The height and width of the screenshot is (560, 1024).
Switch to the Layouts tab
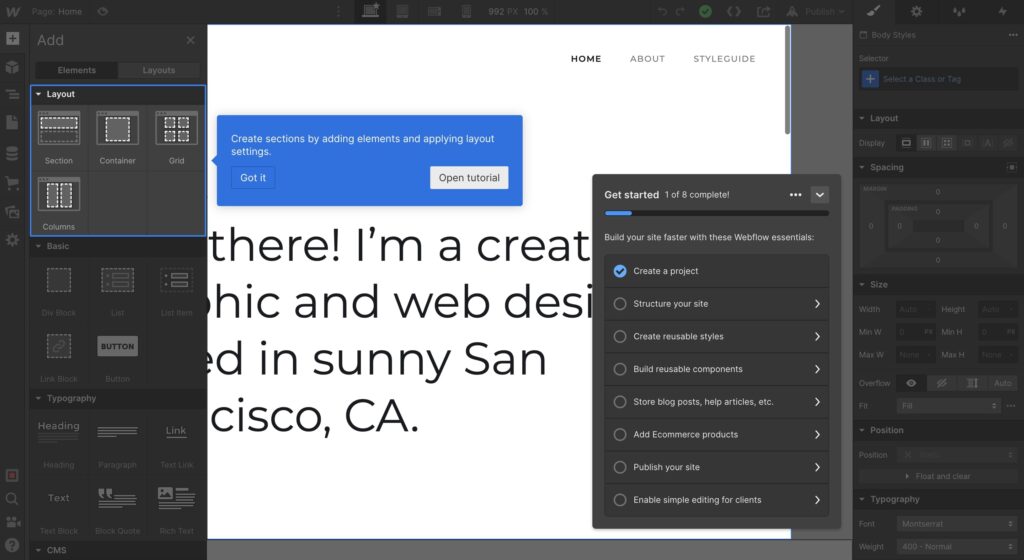[x=159, y=70]
